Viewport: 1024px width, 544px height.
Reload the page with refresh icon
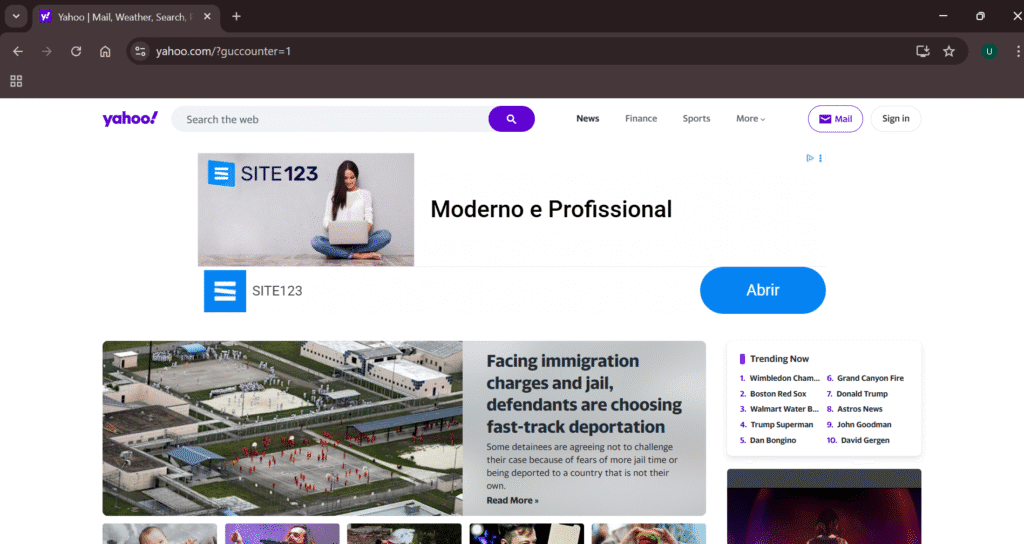[76, 51]
